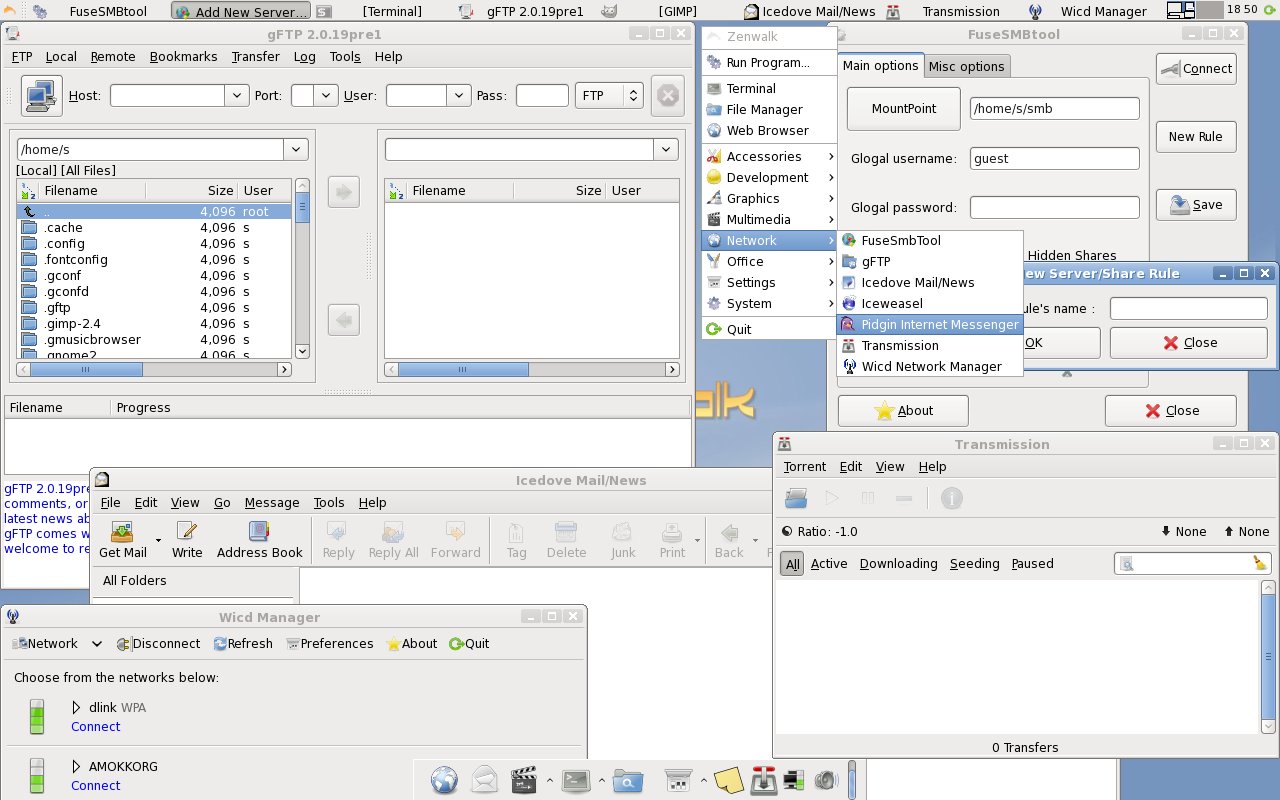
Task: Launch the terminal icon in the dock
Action: 575,780
